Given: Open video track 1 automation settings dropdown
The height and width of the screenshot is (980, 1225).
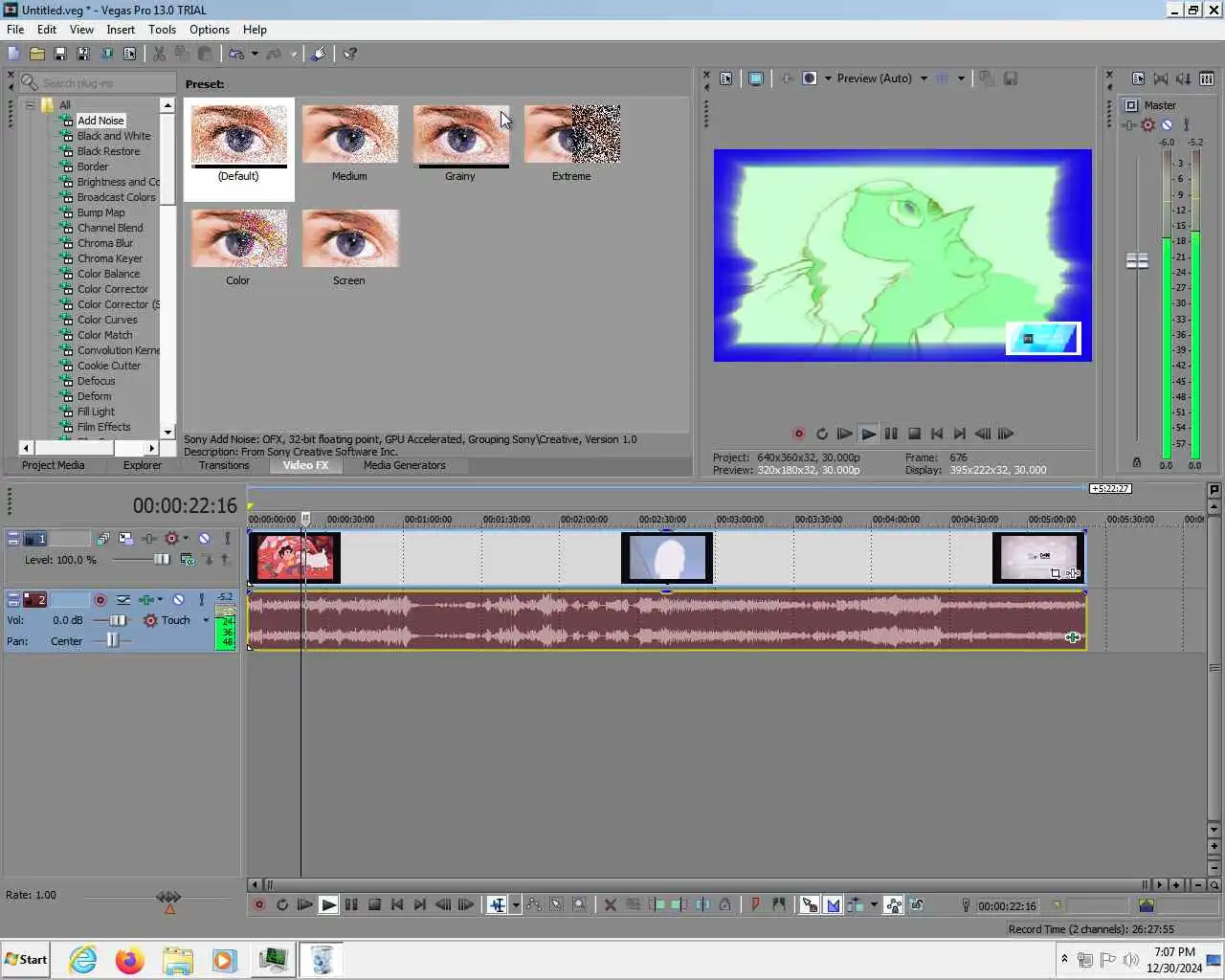Looking at the screenshot, I should (186, 539).
